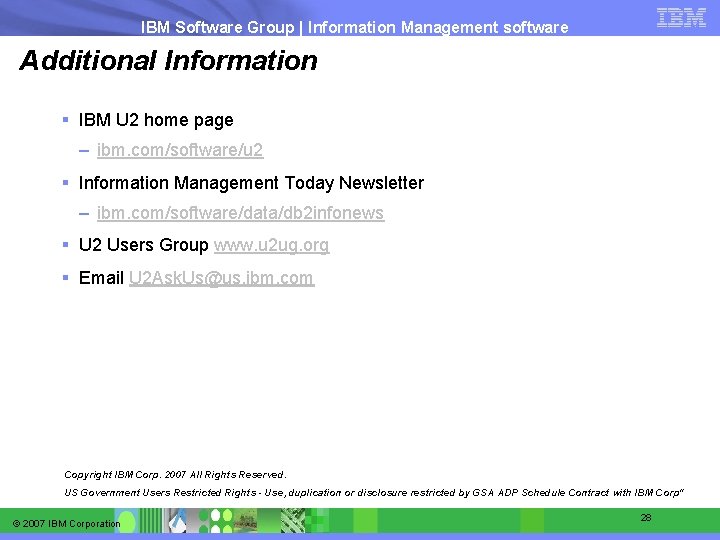Click the '© 2007 IBM Corporation' footer text
Screen dimensions: 720x540
(x=67, y=523)
